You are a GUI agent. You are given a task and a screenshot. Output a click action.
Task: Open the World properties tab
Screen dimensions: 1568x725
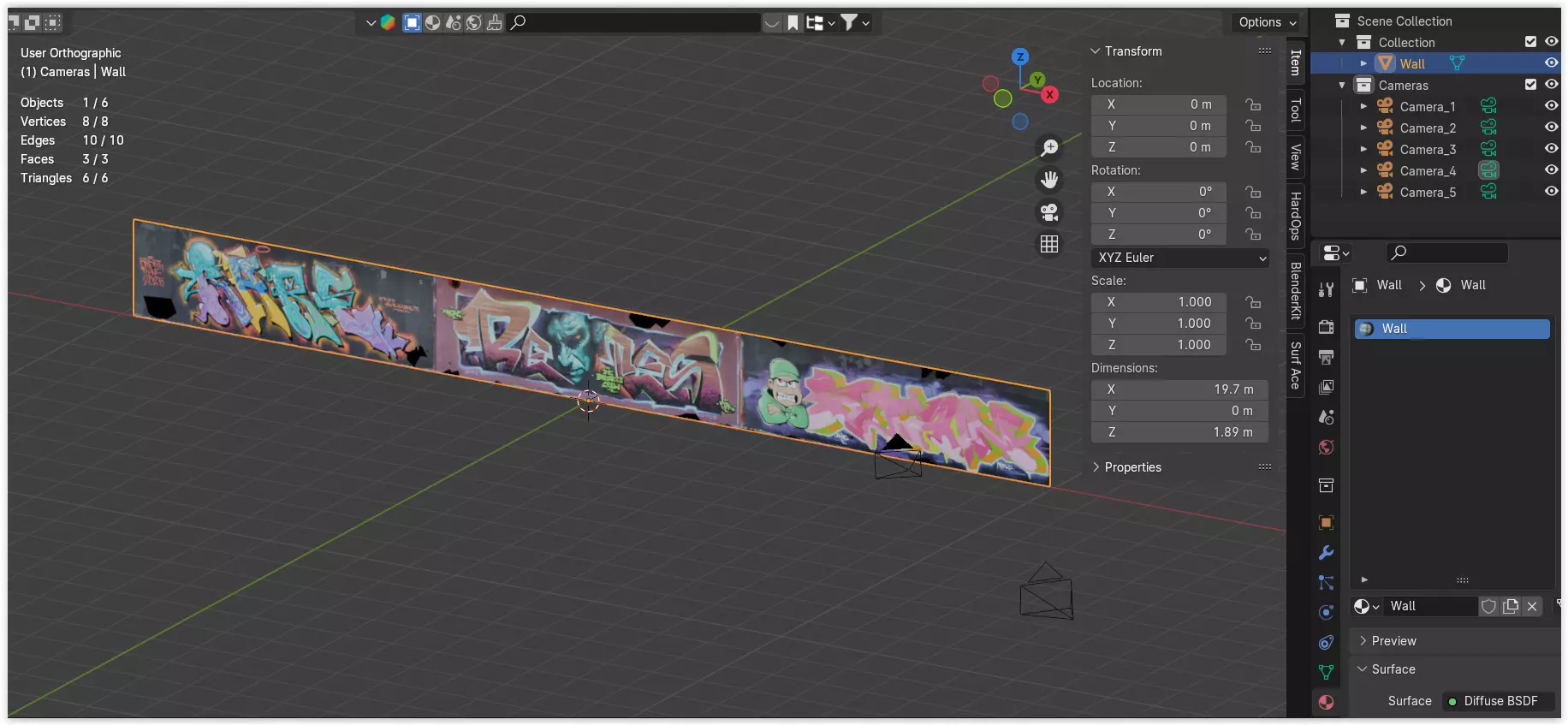click(1326, 447)
